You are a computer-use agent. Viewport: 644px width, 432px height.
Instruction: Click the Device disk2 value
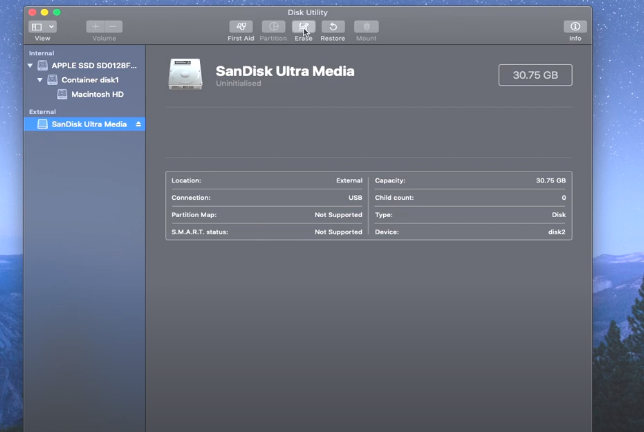tap(557, 232)
